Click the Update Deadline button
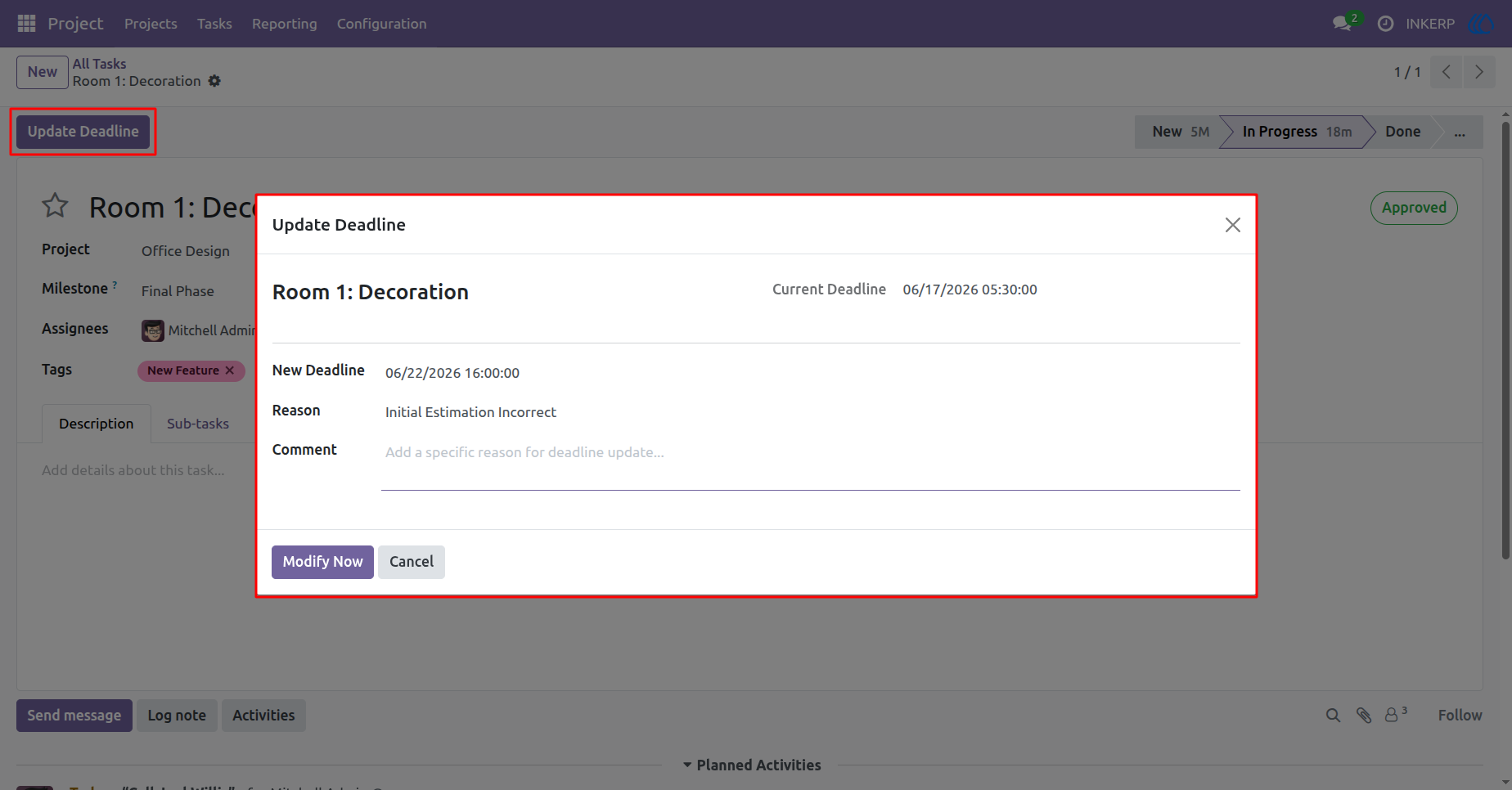Viewport: 1512px width, 790px height. [83, 132]
